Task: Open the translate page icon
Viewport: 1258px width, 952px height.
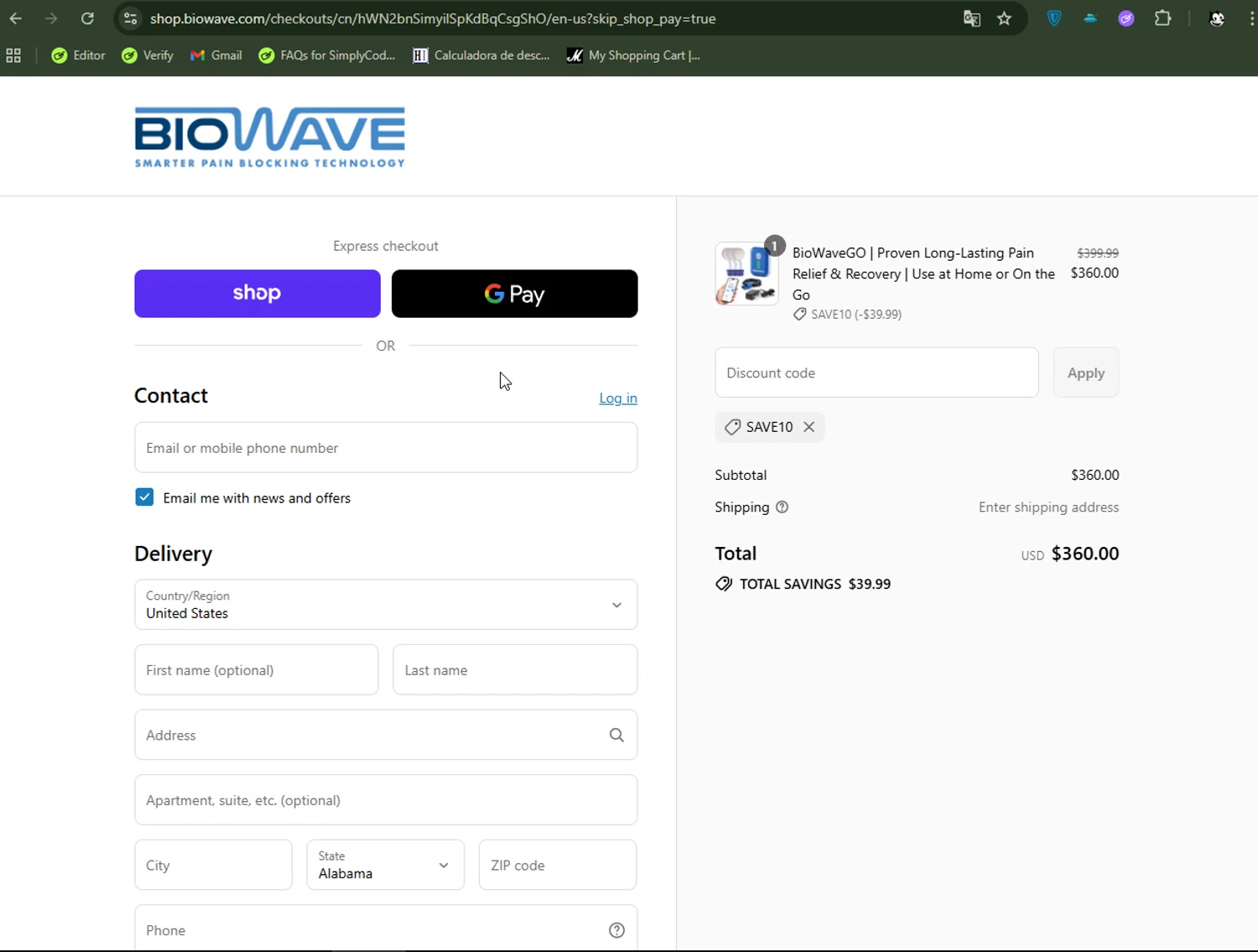Action: [x=971, y=18]
